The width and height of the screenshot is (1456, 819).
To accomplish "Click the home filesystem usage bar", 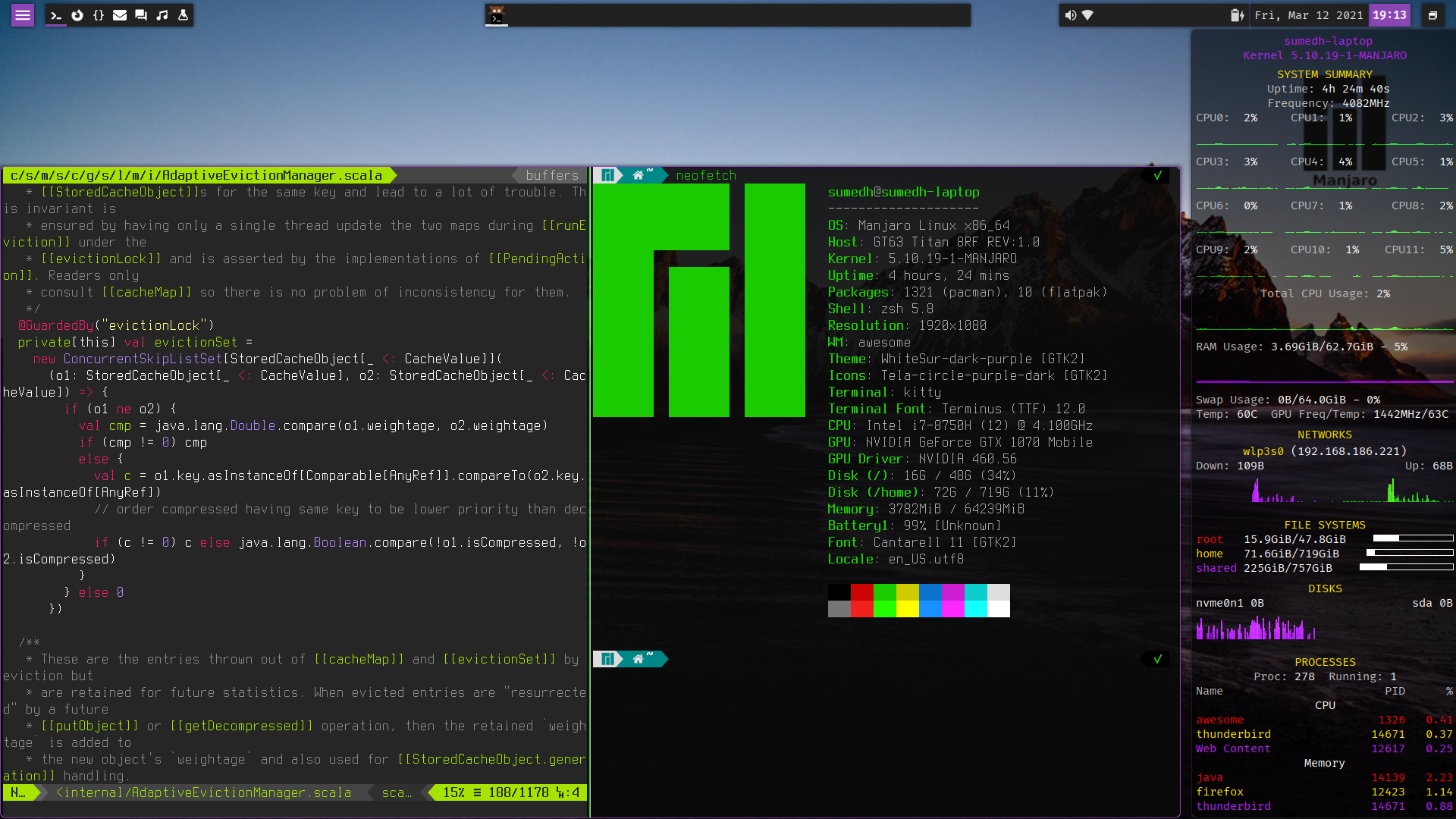I will (x=1410, y=553).
